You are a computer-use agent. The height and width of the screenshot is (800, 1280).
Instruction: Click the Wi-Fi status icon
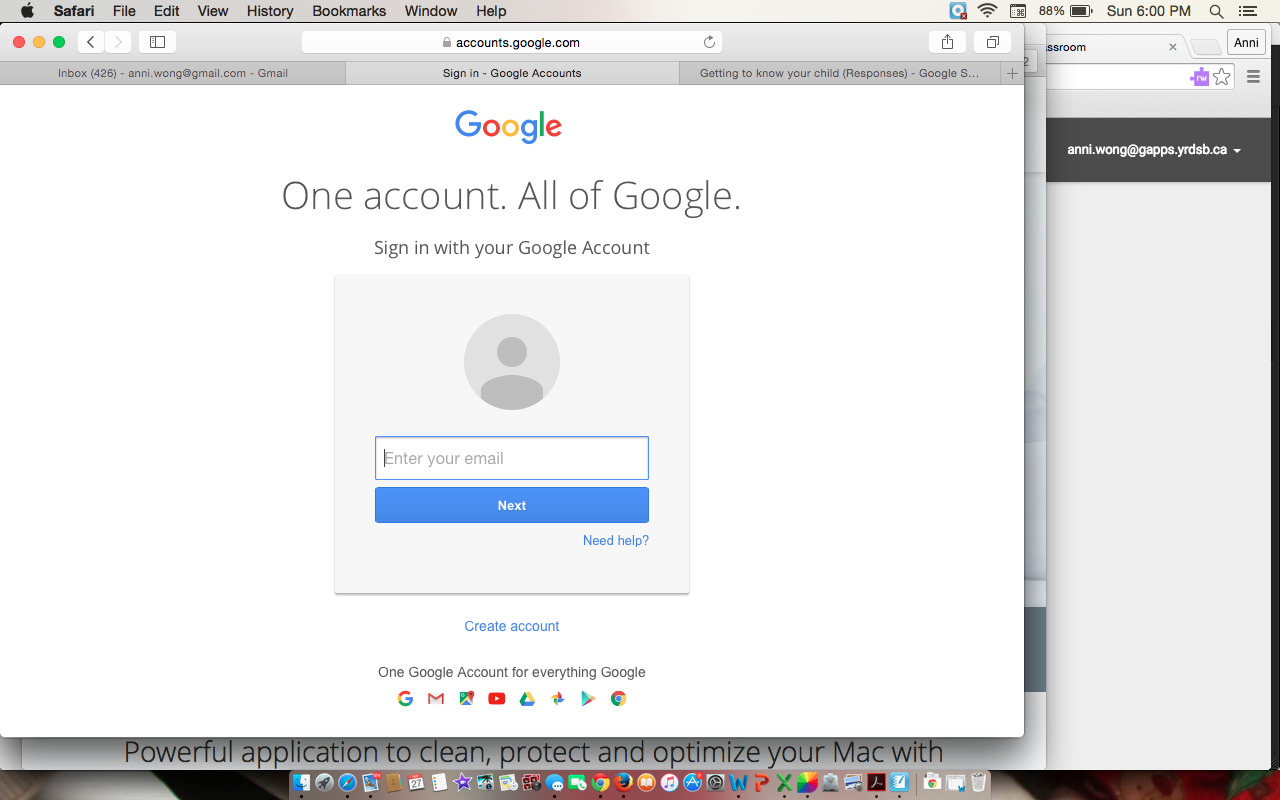pyautogui.click(x=988, y=11)
